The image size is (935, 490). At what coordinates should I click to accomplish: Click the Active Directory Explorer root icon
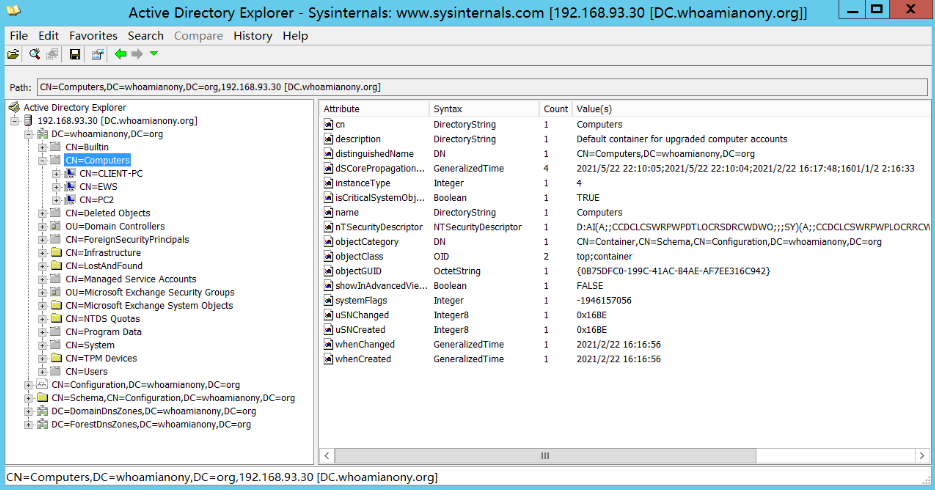click(14, 107)
